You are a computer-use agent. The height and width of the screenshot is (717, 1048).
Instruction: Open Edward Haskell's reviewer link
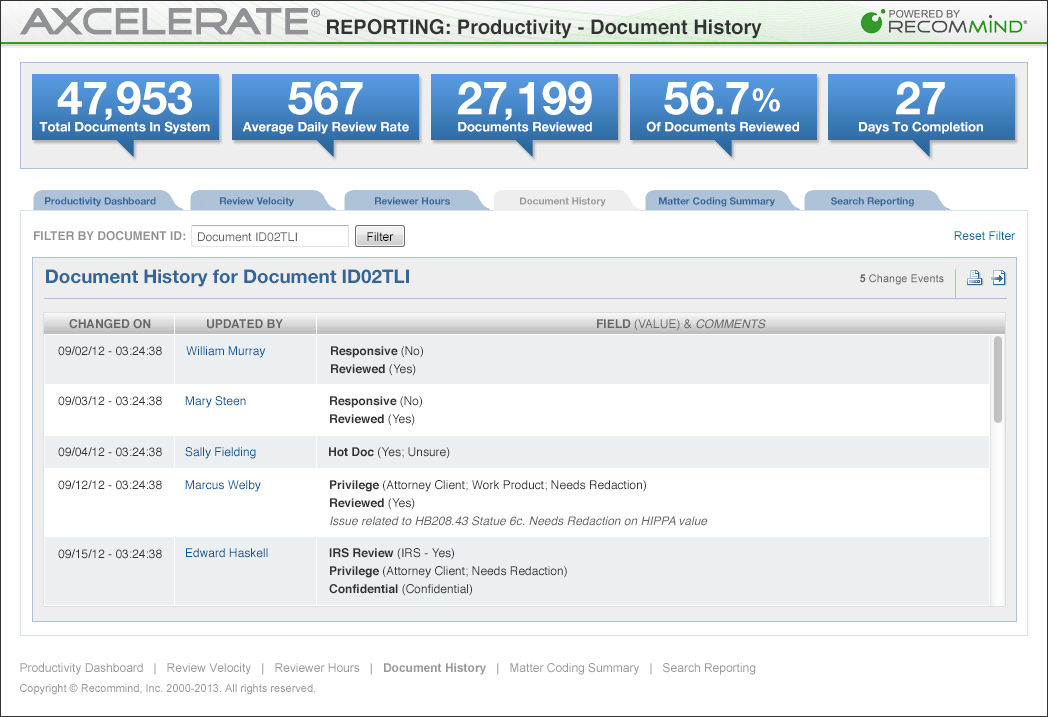(x=227, y=553)
